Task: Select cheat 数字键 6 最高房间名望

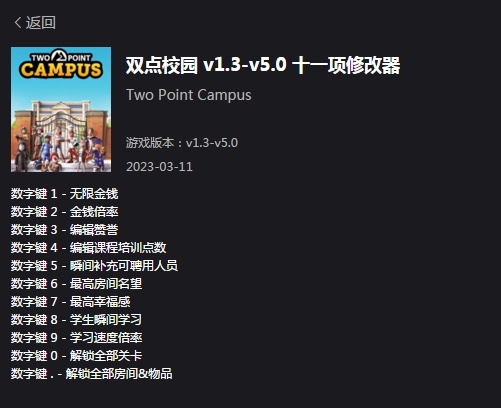Action: [x=76, y=284]
